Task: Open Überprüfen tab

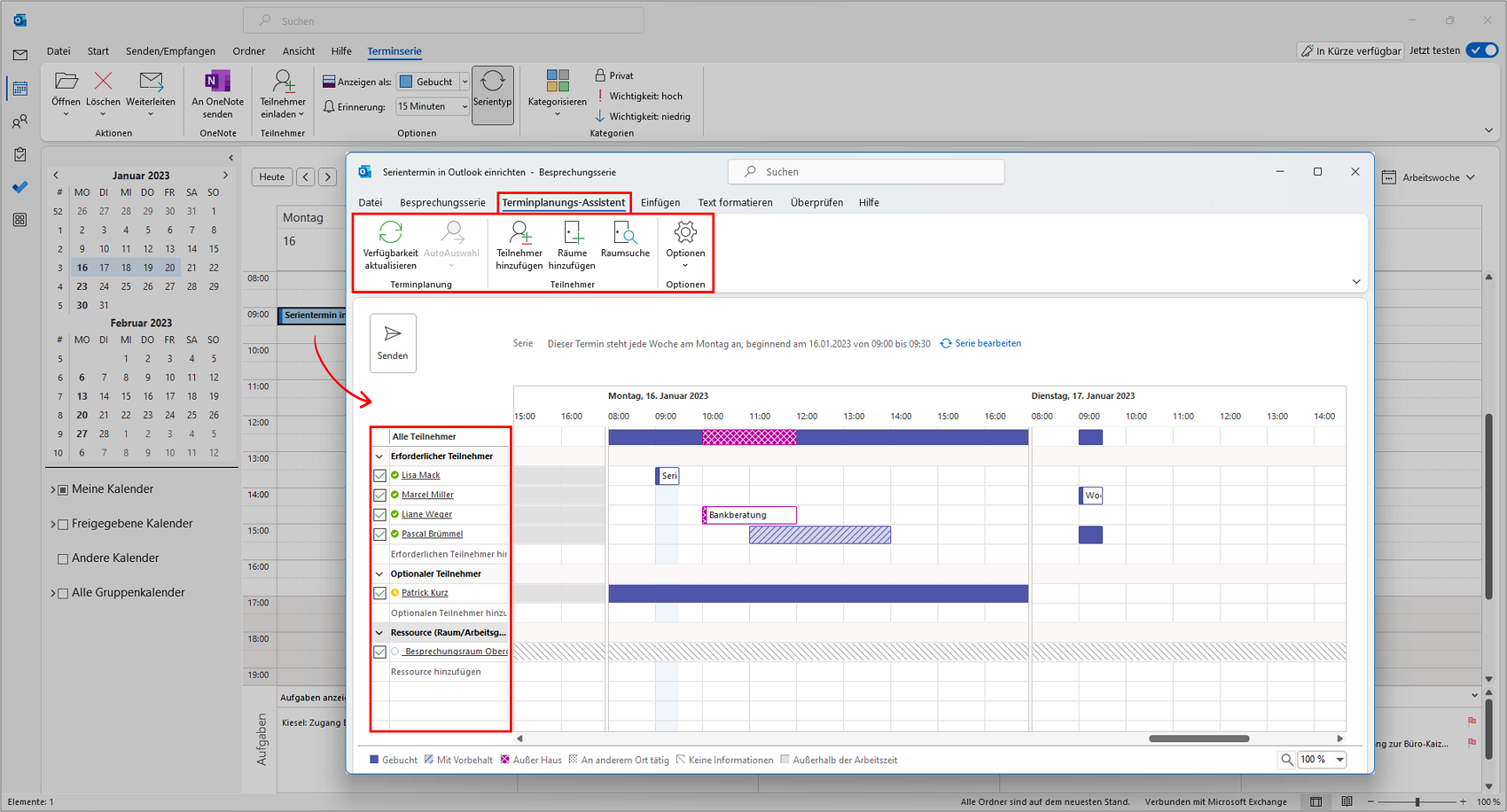Action: [x=816, y=202]
